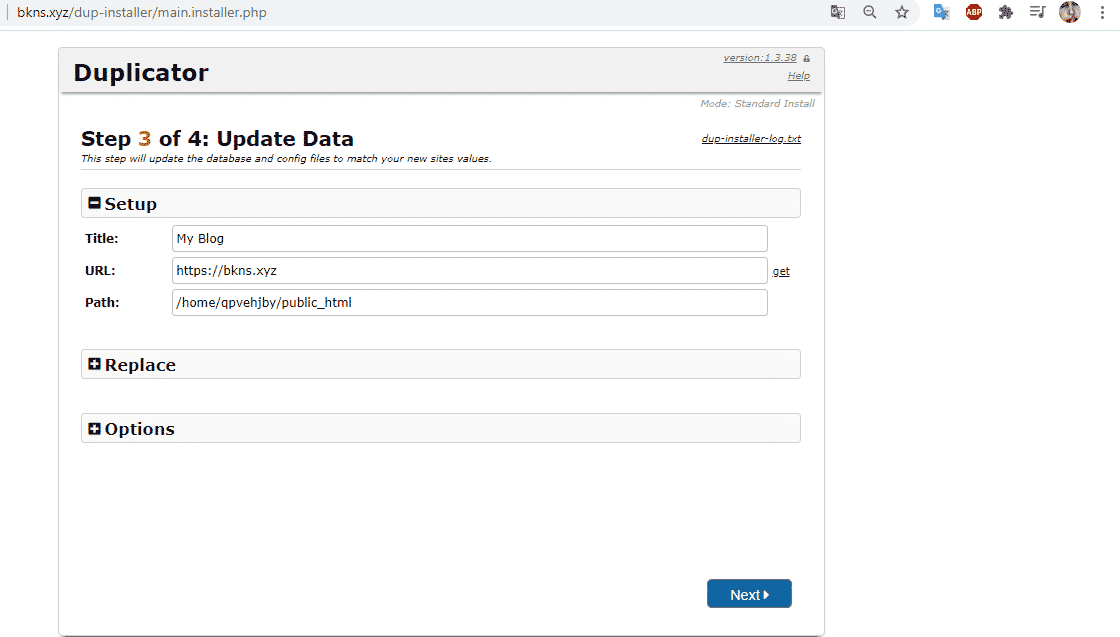Expand the Options section
Image resolution: width=1120 pixels, height=637 pixels.
pyautogui.click(x=95, y=428)
